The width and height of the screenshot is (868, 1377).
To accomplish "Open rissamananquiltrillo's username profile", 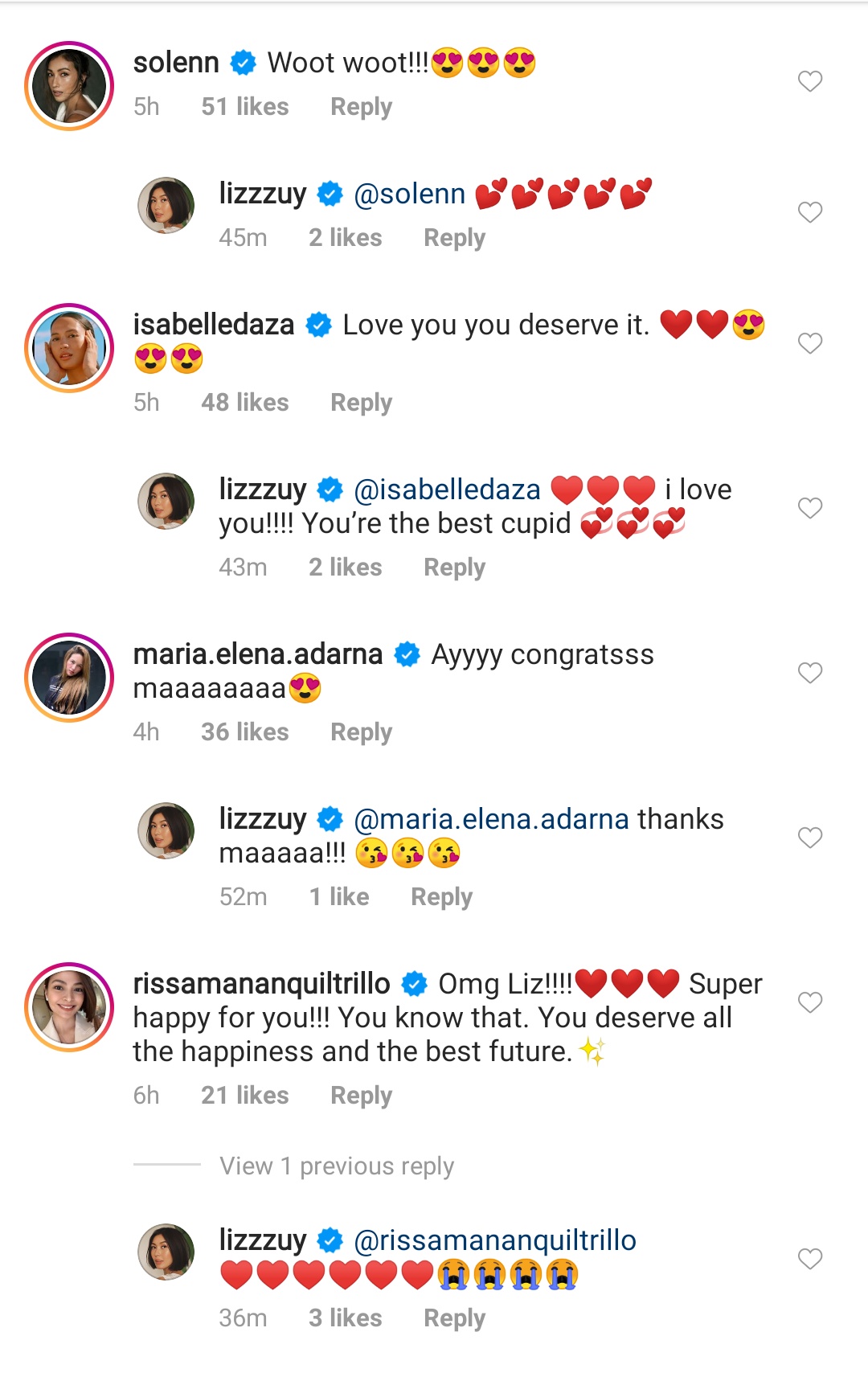I will coord(261,984).
